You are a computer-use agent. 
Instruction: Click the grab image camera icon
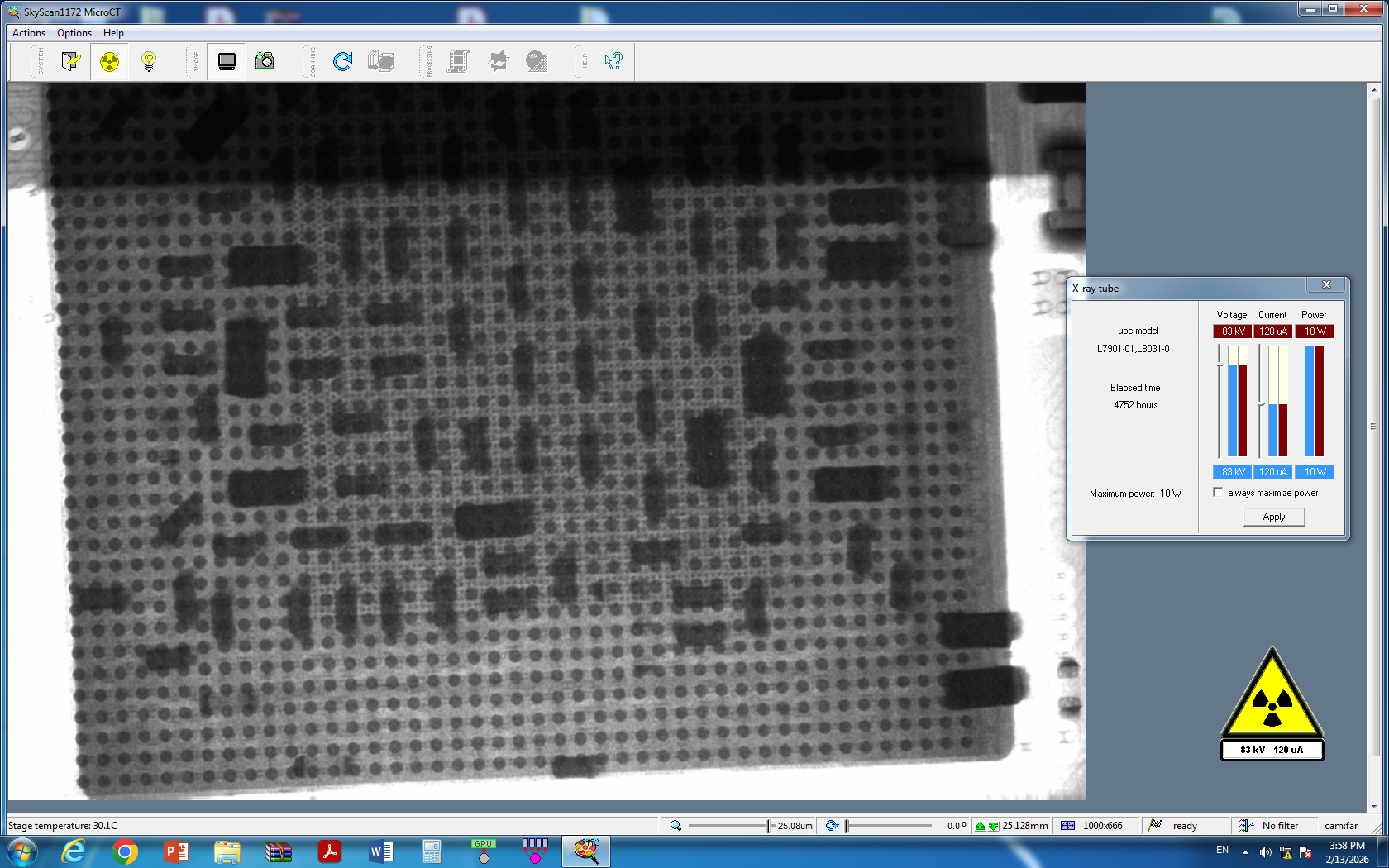click(265, 61)
